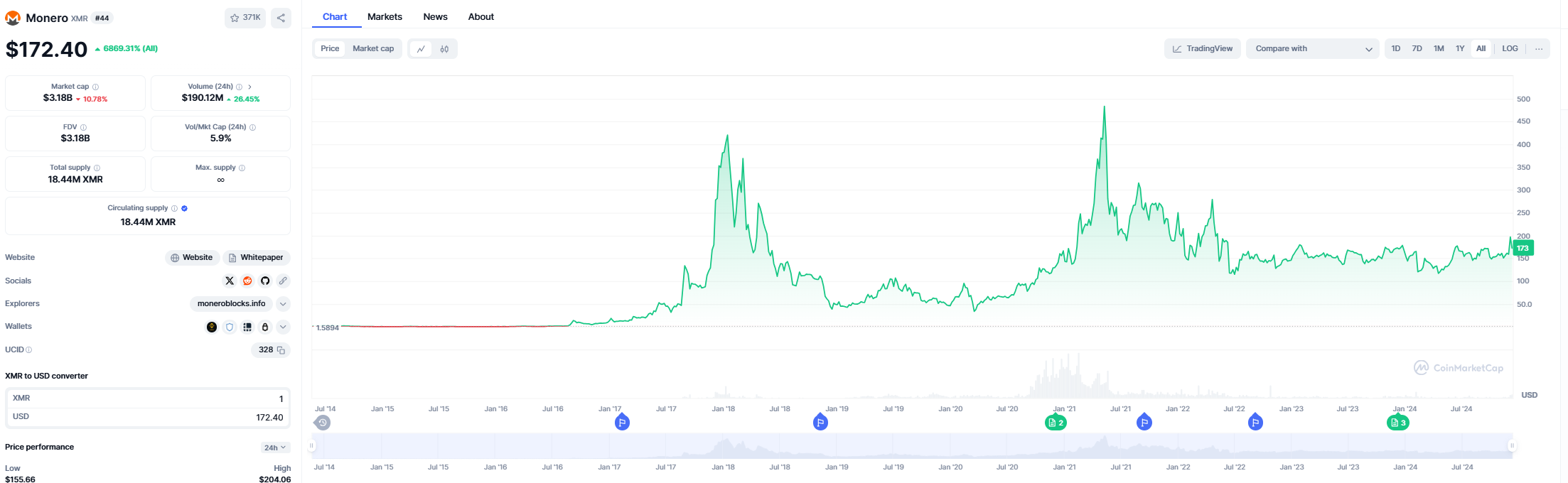
Task: Click the green news marker labeled 2
Action: pos(1056,423)
